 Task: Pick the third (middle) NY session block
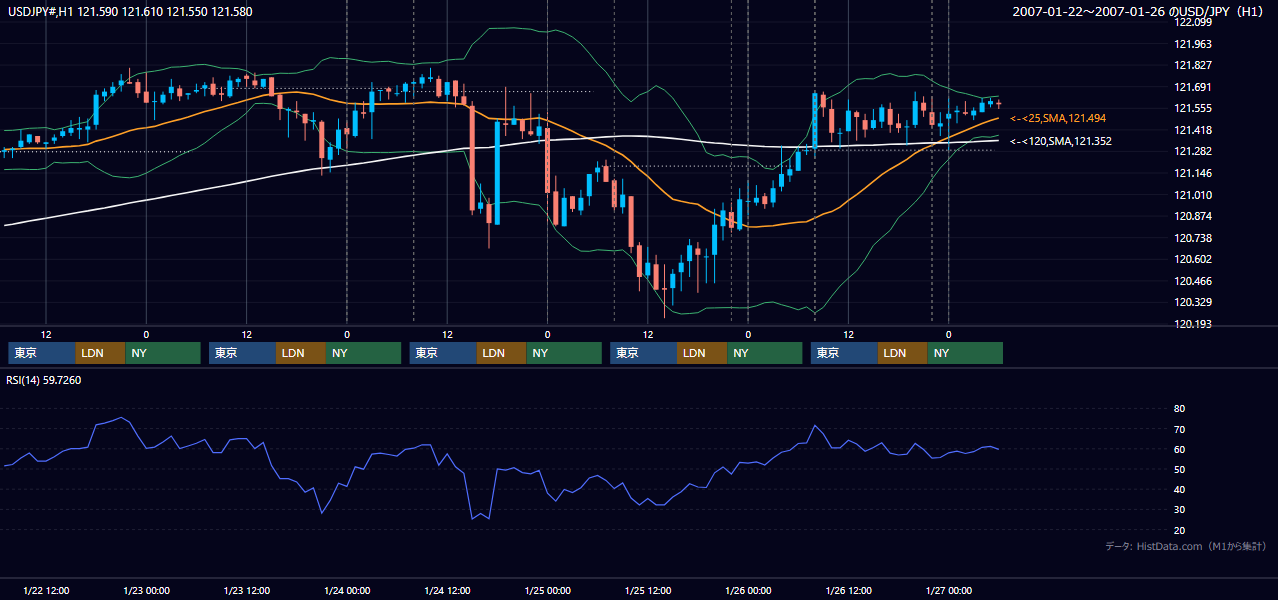564,353
